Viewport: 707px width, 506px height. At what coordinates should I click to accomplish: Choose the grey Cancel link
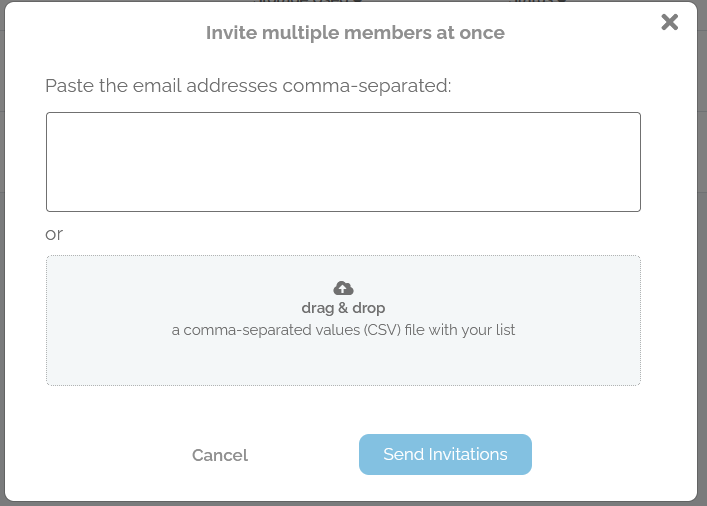pos(220,455)
